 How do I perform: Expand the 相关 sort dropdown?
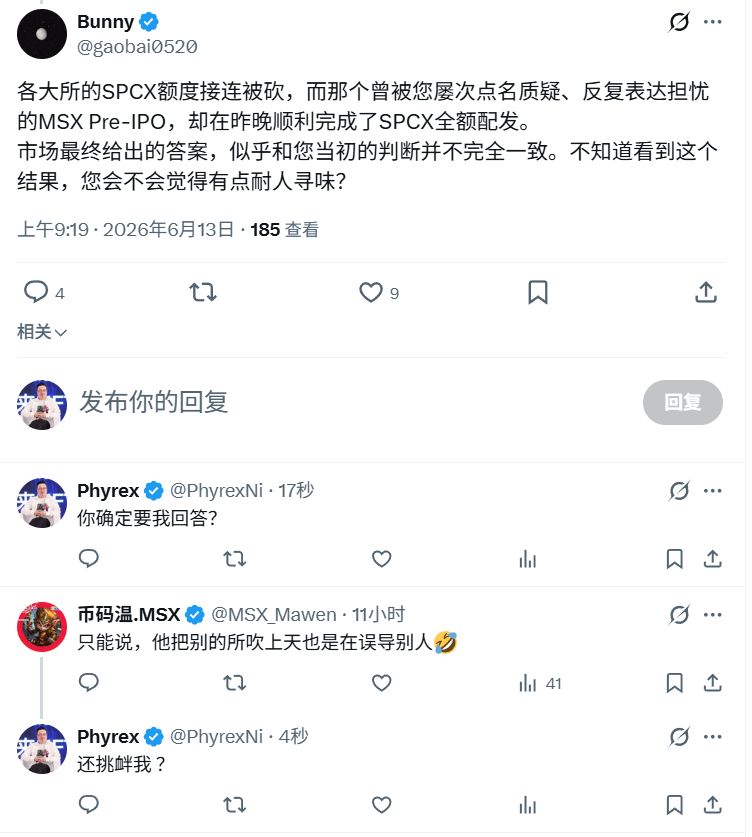tap(42, 332)
